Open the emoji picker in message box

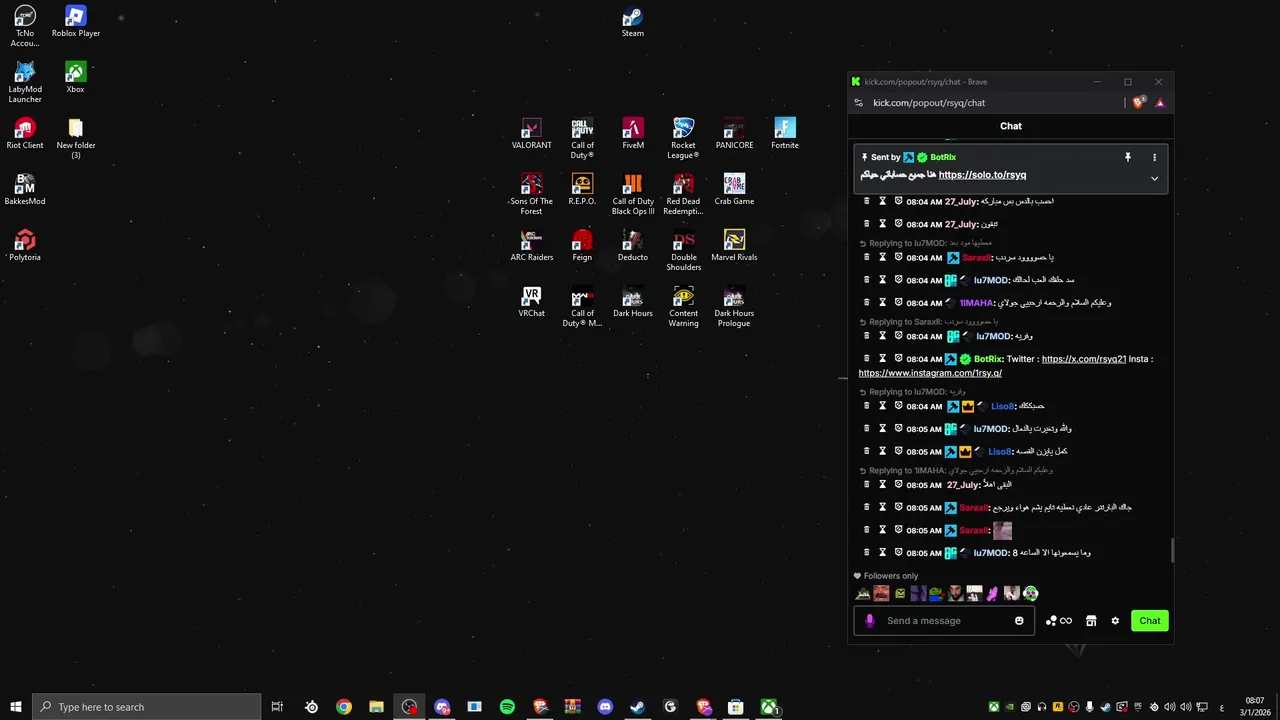pos(1019,621)
